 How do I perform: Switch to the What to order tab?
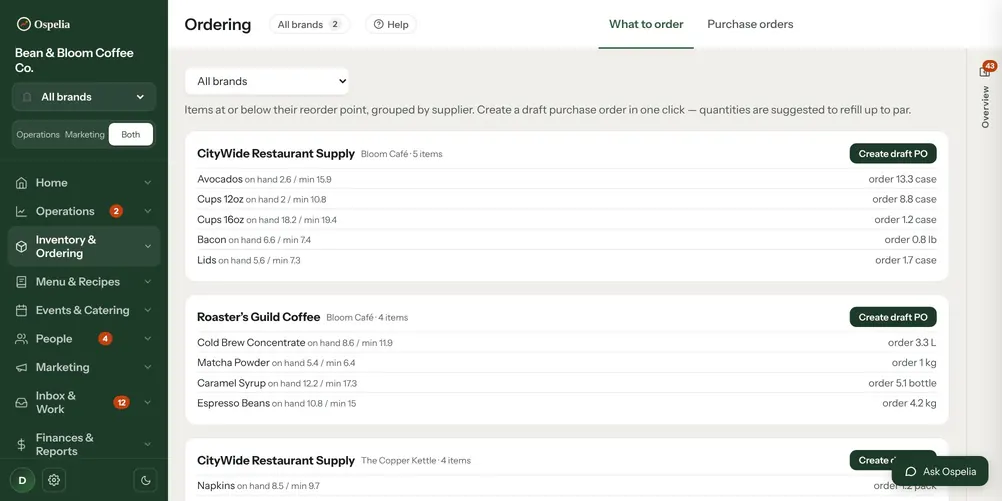pyautogui.click(x=646, y=24)
